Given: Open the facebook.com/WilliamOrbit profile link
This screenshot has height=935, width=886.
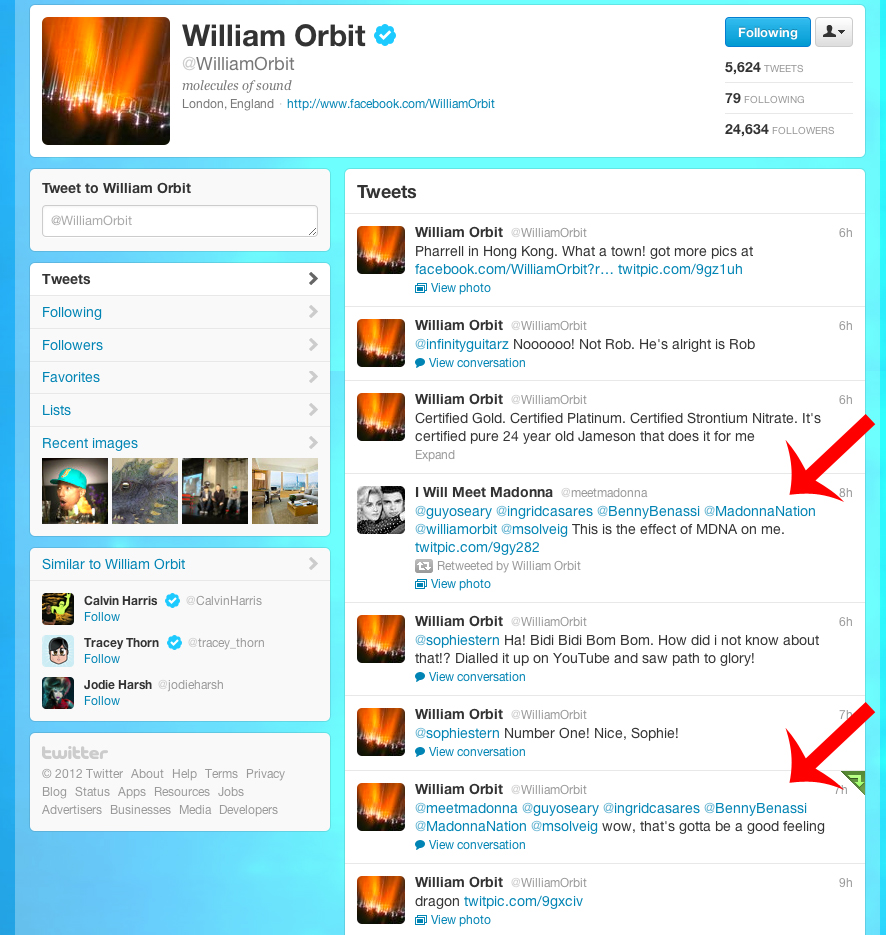Looking at the screenshot, I should pos(391,104).
